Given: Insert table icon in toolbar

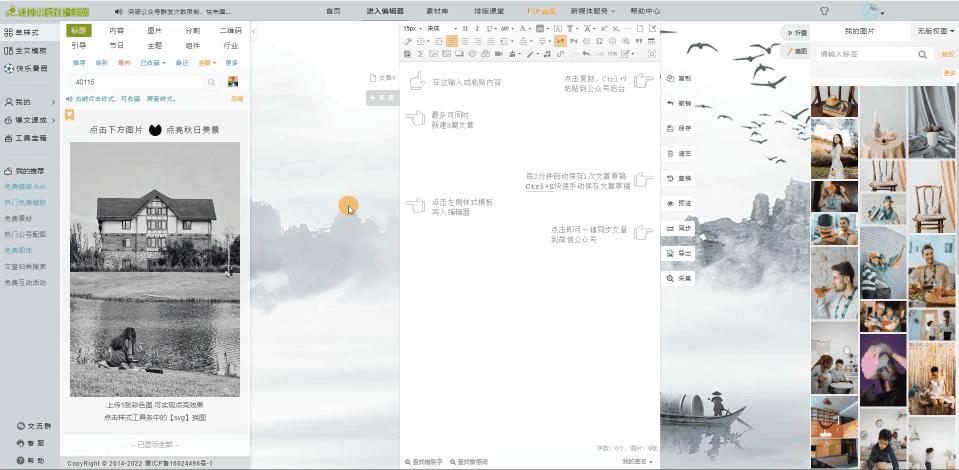Looking at the screenshot, I should [x=651, y=42].
